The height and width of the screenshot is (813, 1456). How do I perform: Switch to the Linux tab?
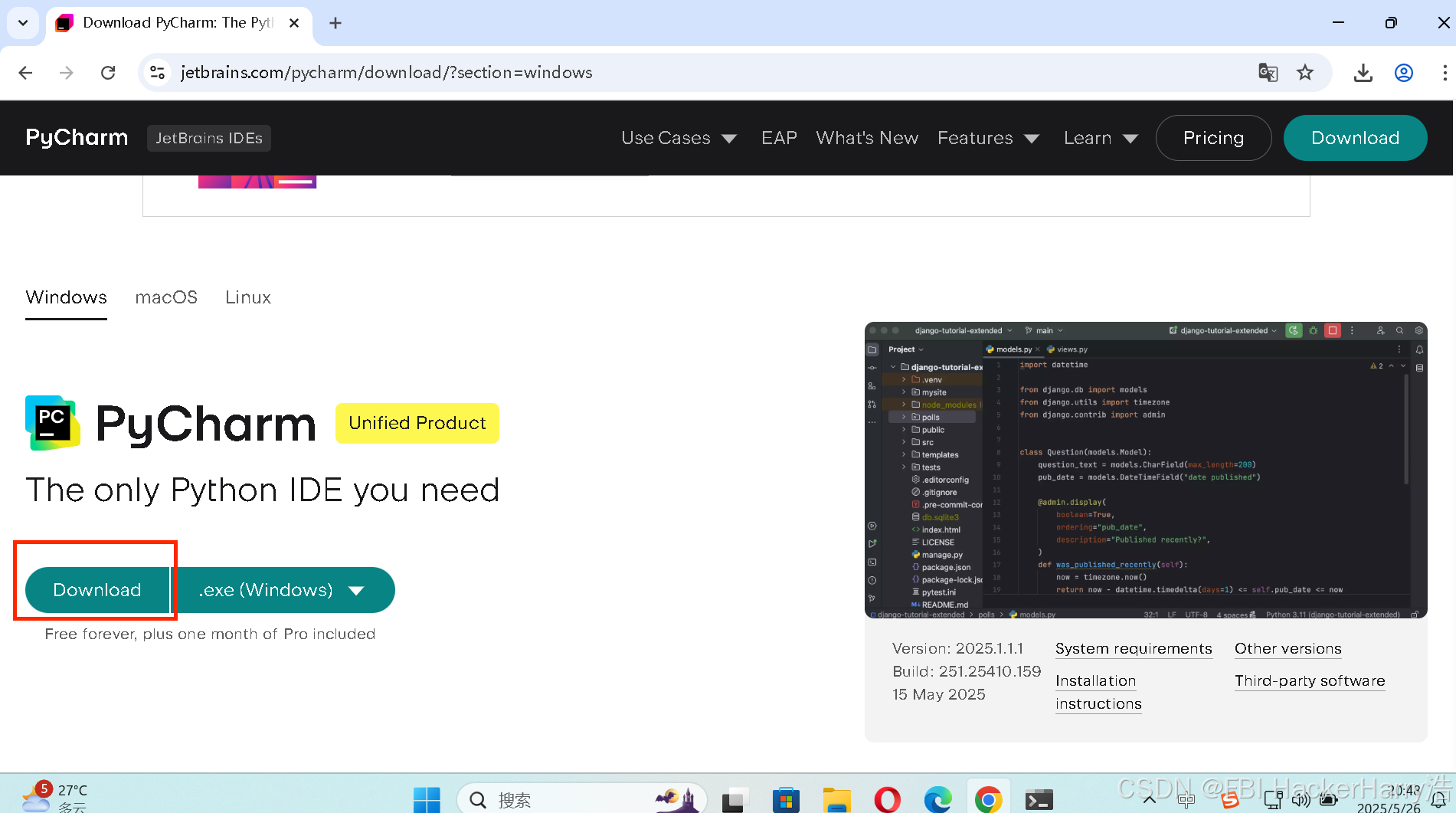tap(248, 297)
